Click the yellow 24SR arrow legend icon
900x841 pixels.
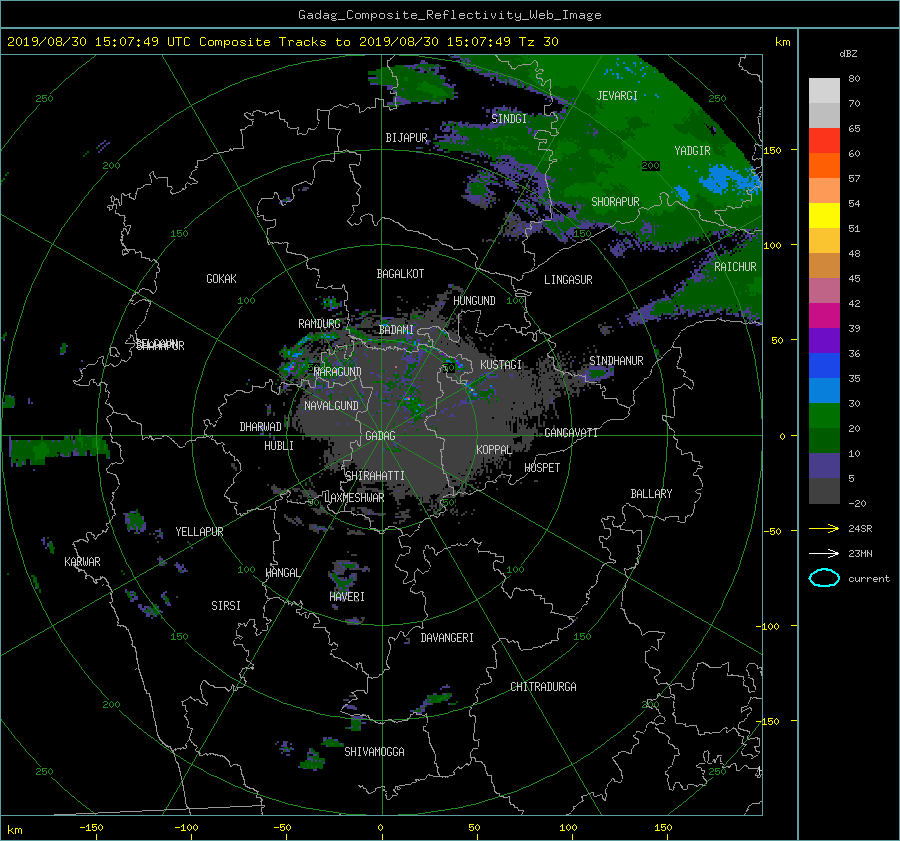(x=824, y=528)
